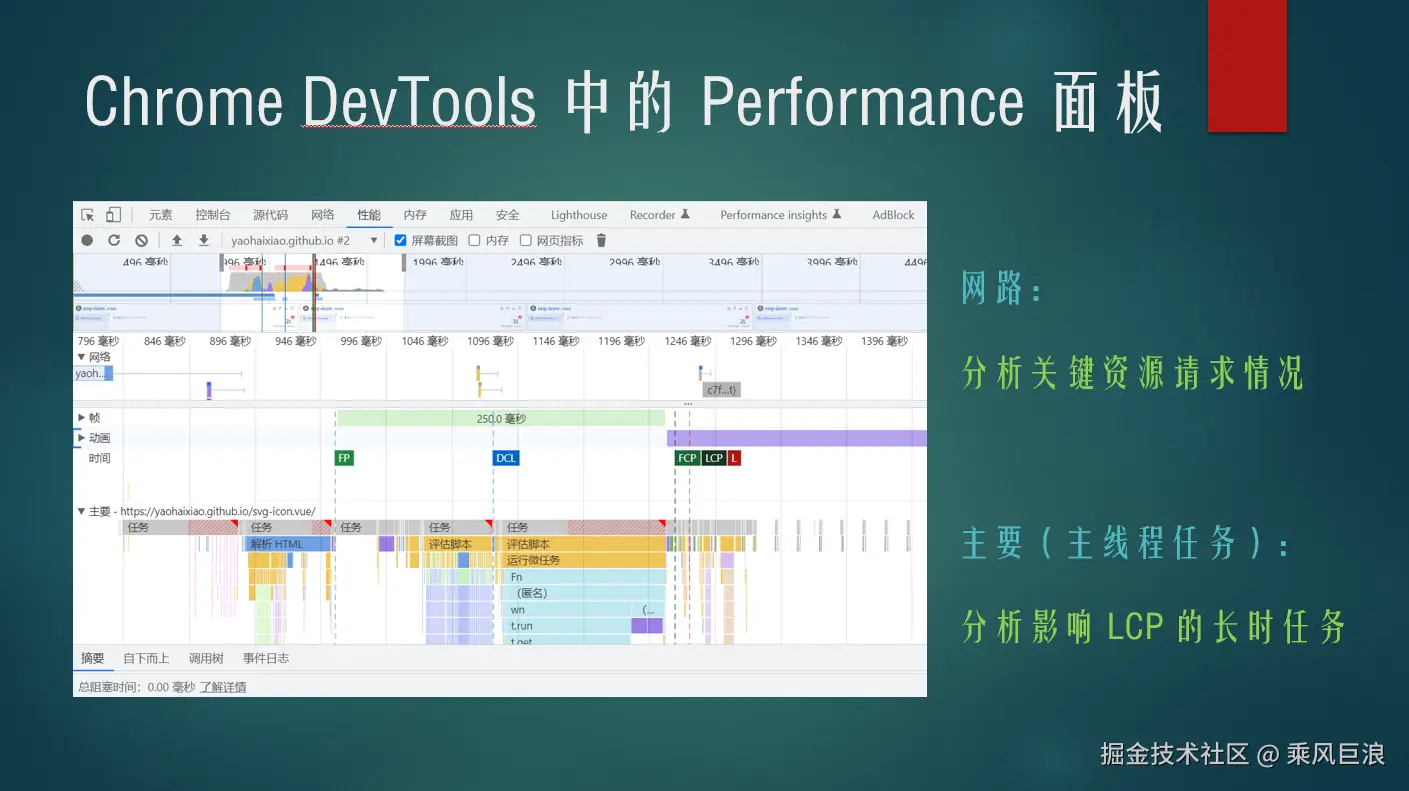Follow the 了解详情 link
Viewport: 1409px width, 791px height.
[223, 687]
